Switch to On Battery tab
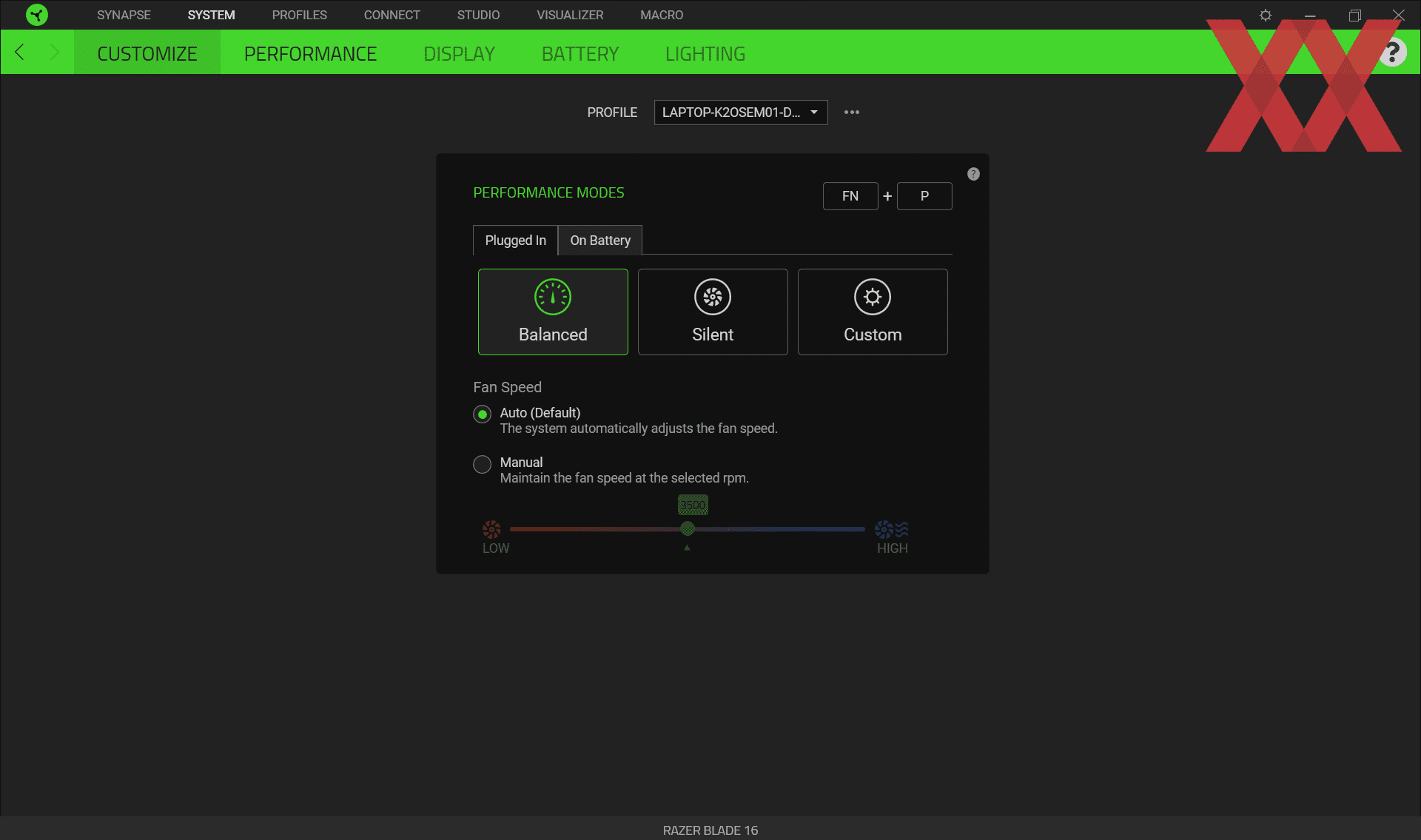This screenshot has height=840, width=1421. [600, 241]
